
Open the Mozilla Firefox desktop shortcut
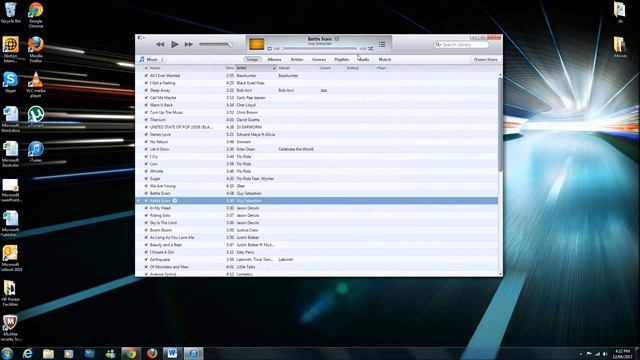pos(36,49)
